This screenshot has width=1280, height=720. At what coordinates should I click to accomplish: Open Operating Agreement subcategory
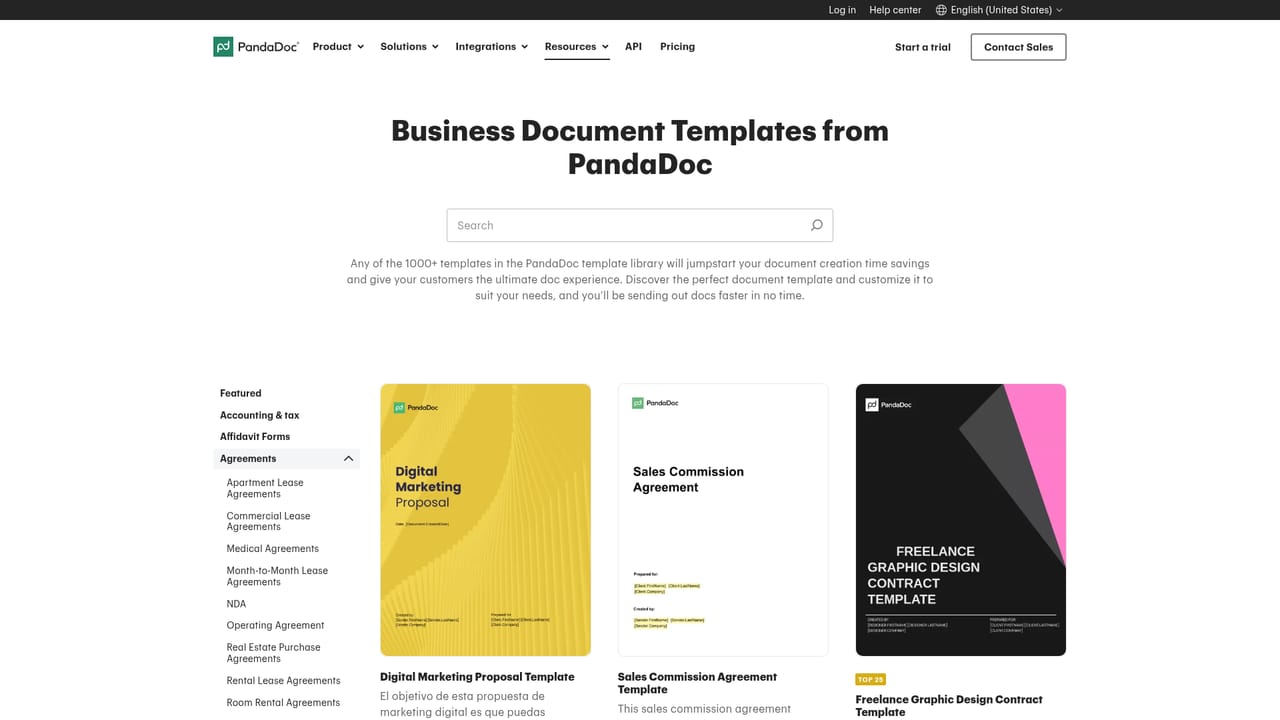pyautogui.click(x=275, y=626)
